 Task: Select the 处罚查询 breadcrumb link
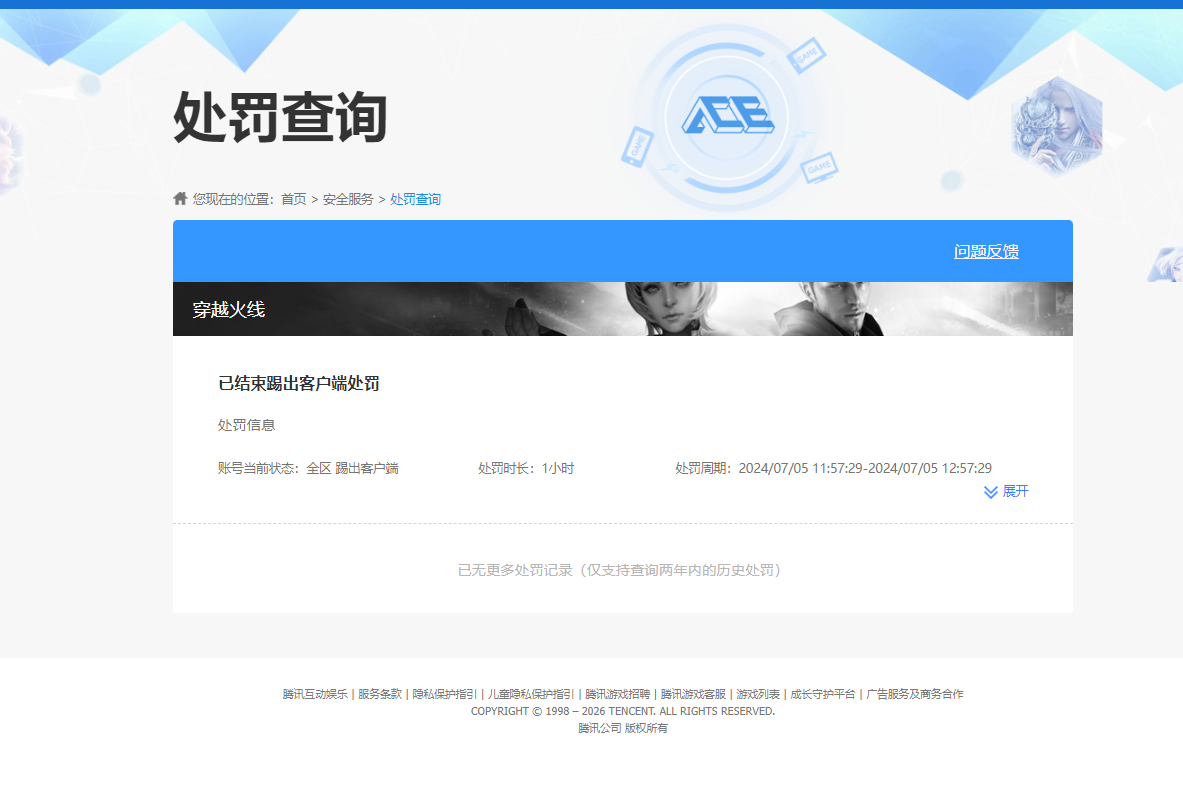point(416,199)
